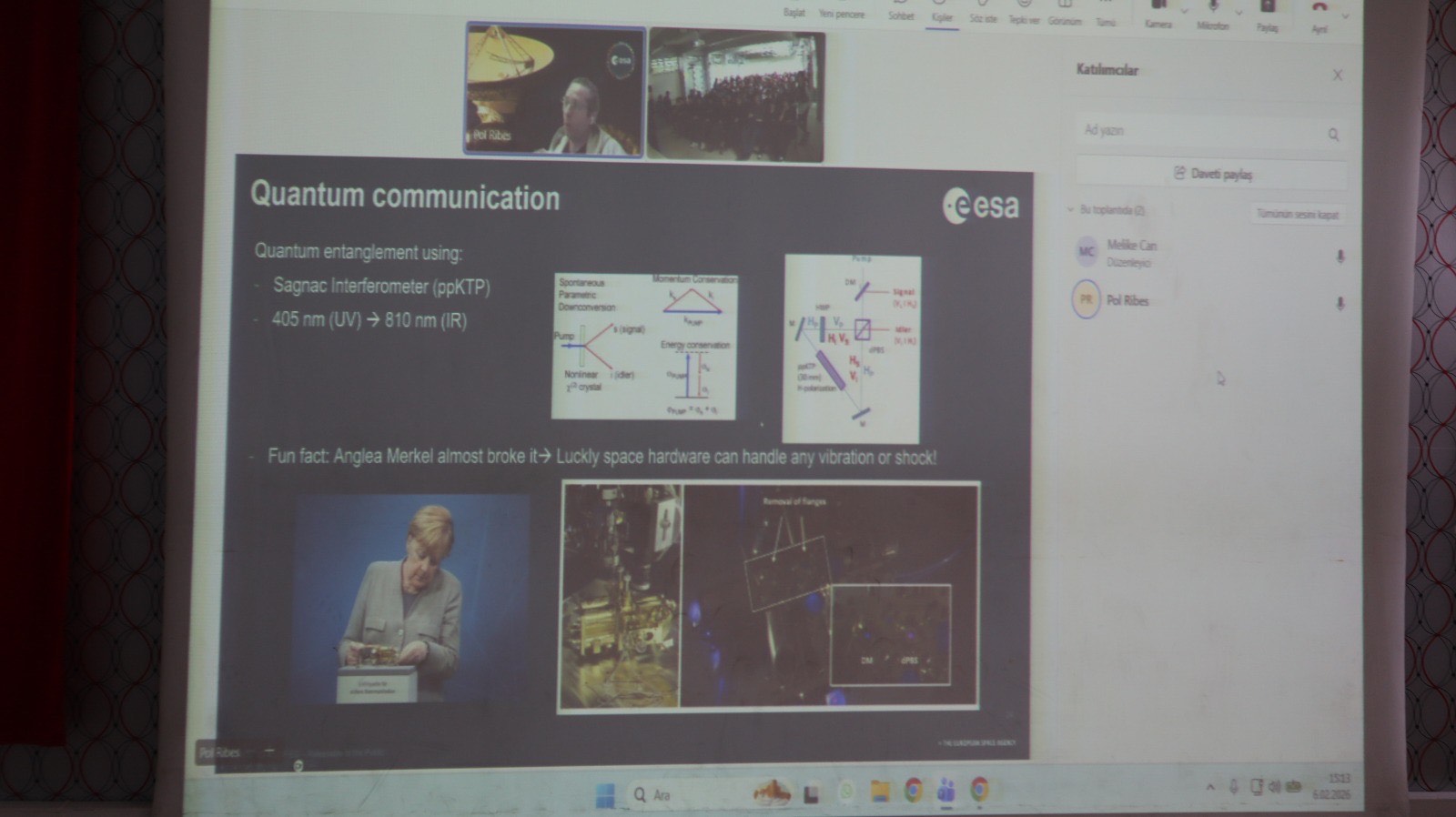Screen dimensions: 1456x817
Task: Toggle Melike Can's microphone icon
Action: (1340, 257)
